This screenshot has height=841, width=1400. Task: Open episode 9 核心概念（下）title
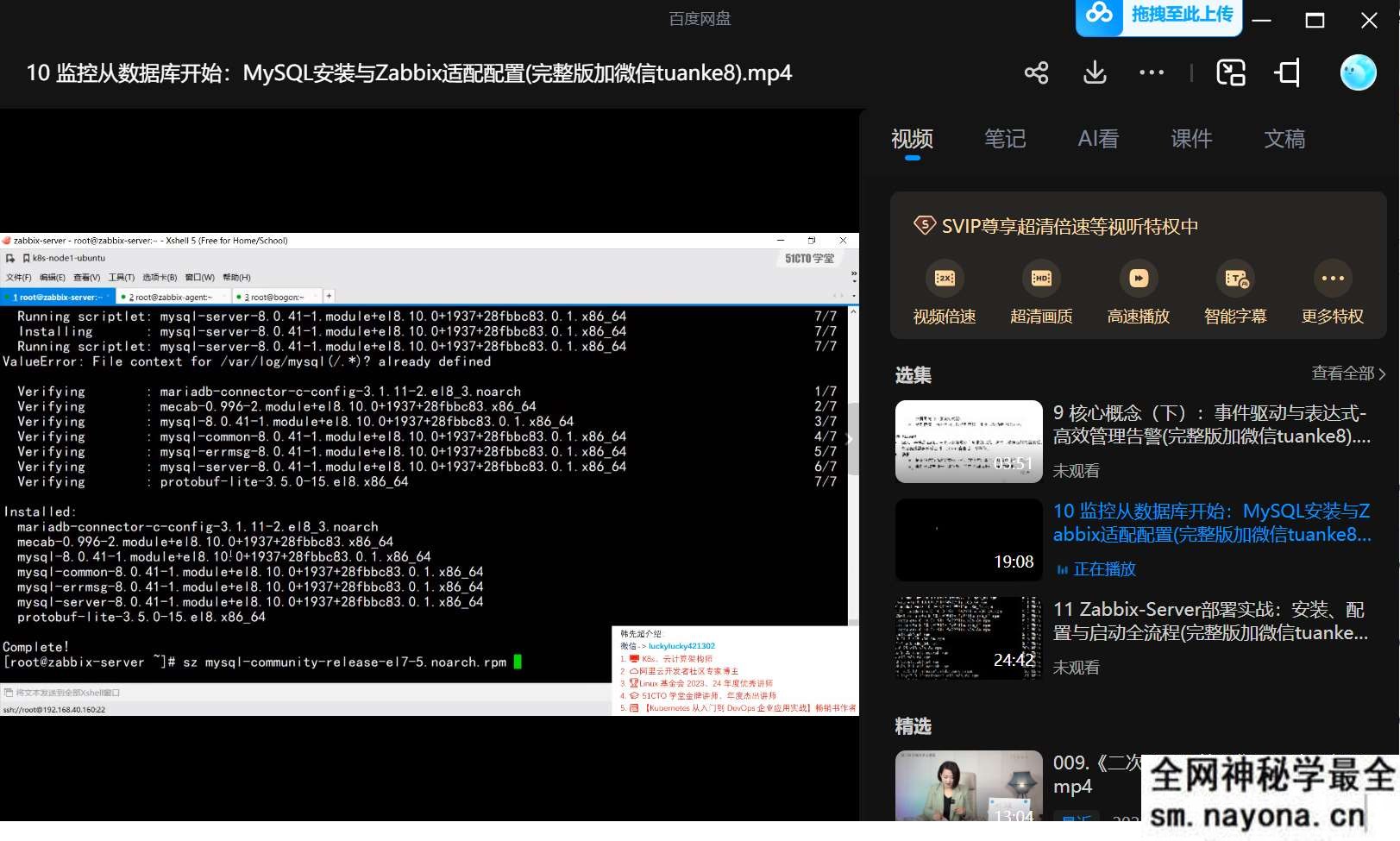coord(1211,424)
